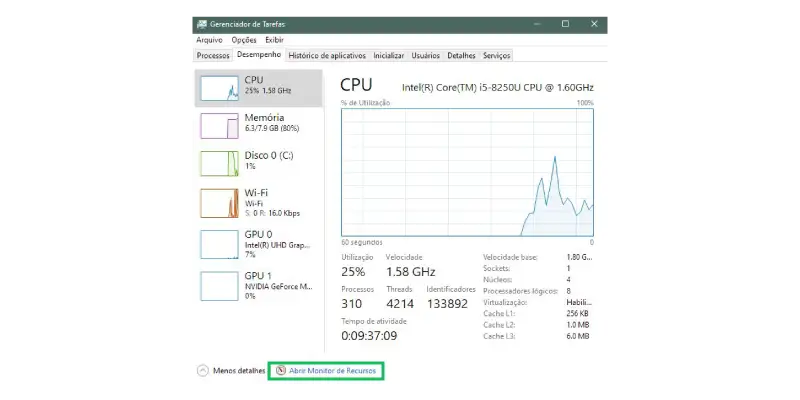The width and height of the screenshot is (800, 400).
Task: Switch to the Histórico de aplicativos tab
Action: coord(327,56)
